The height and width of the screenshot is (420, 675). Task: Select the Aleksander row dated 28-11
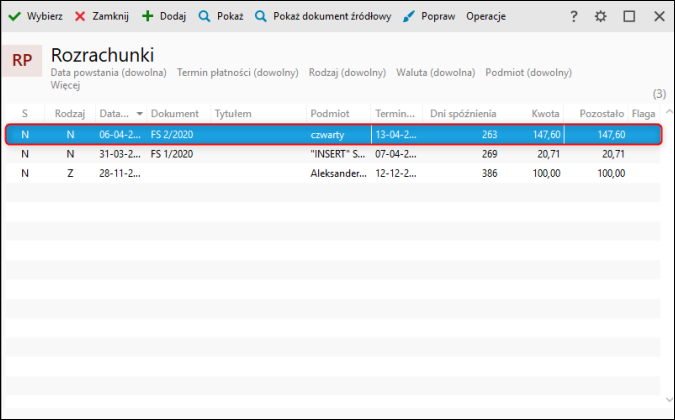(x=333, y=173)
